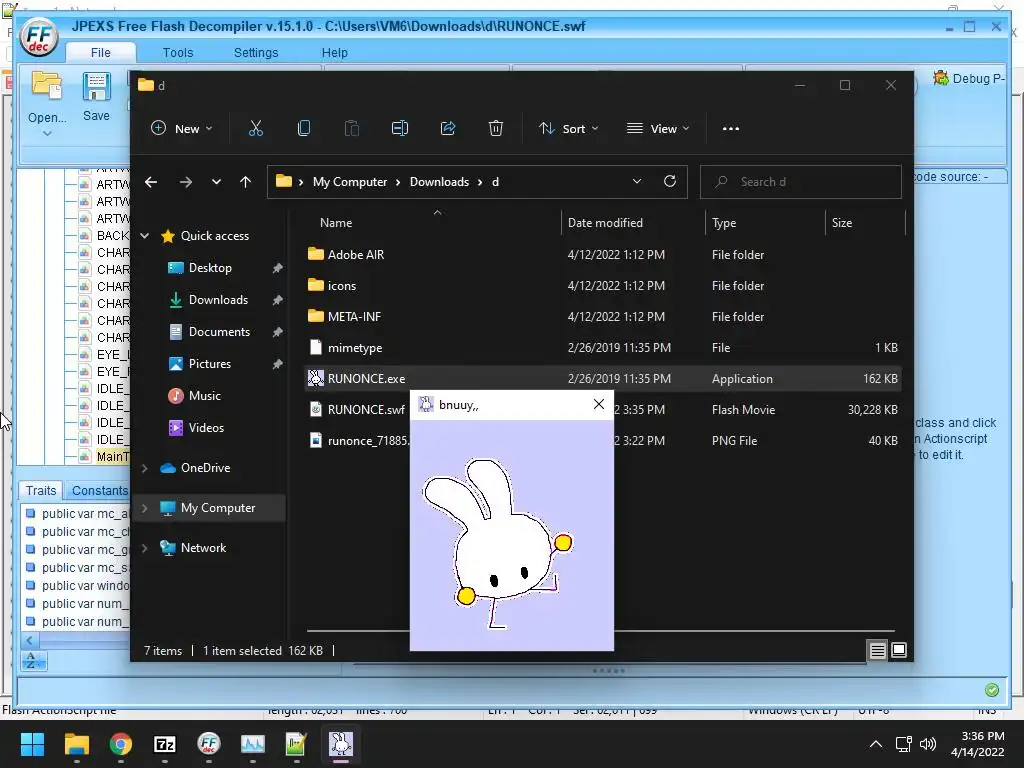Expand the Network tree node
The image size is (1024, 768).
[x=145, y=548]
